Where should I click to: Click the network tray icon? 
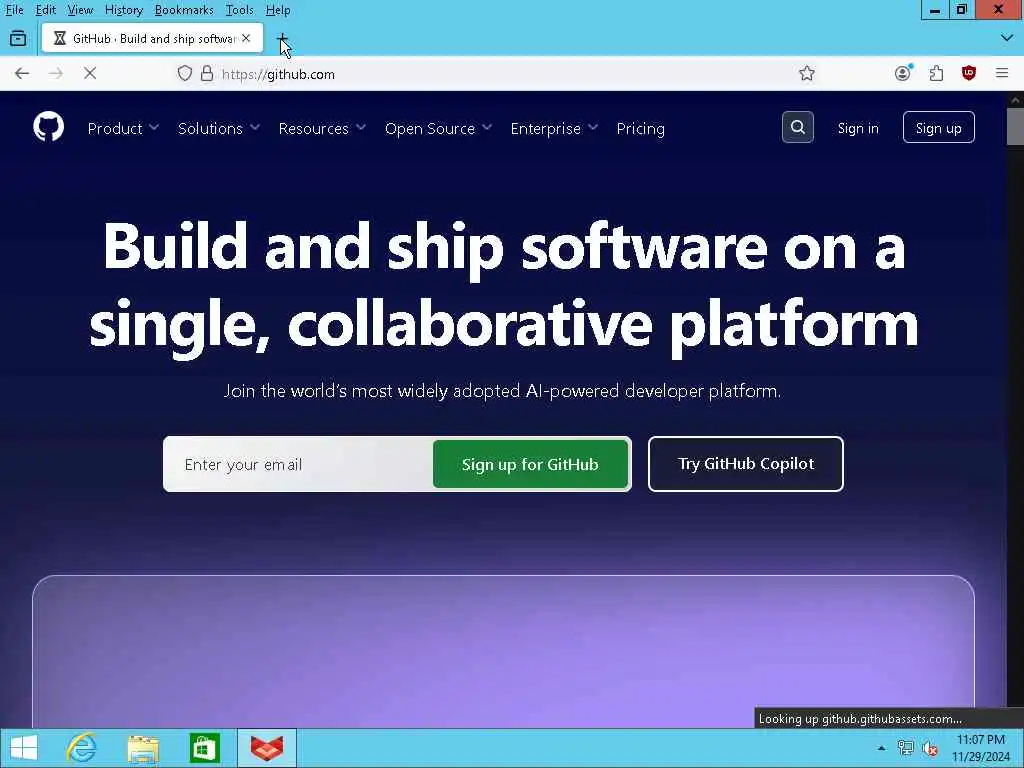point(905,748)
